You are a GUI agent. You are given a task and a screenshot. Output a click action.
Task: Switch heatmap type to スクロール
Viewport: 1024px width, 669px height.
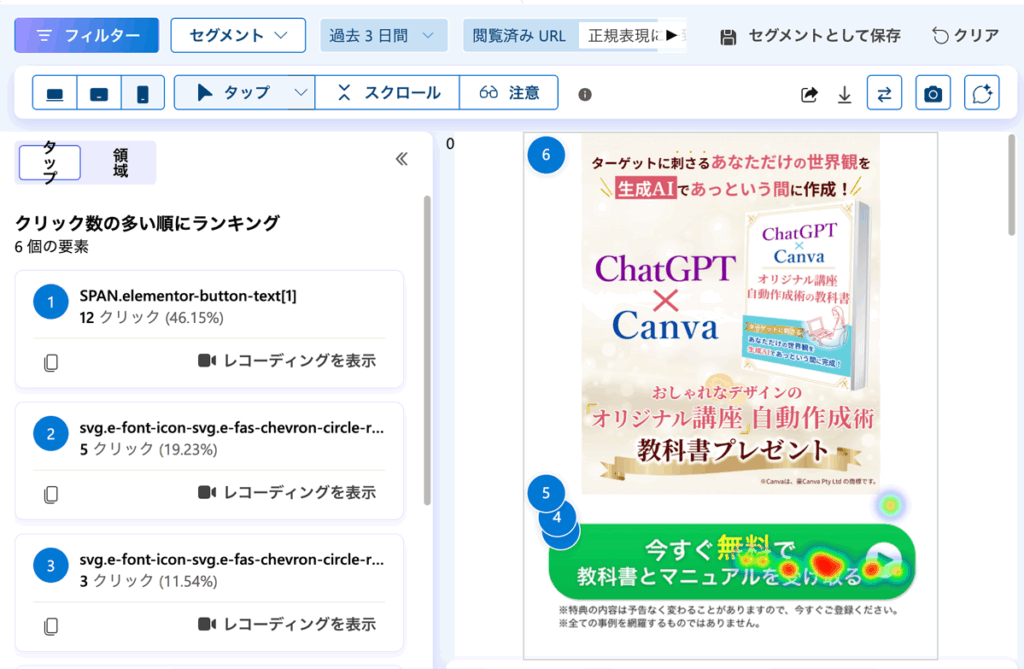[388, 93]
